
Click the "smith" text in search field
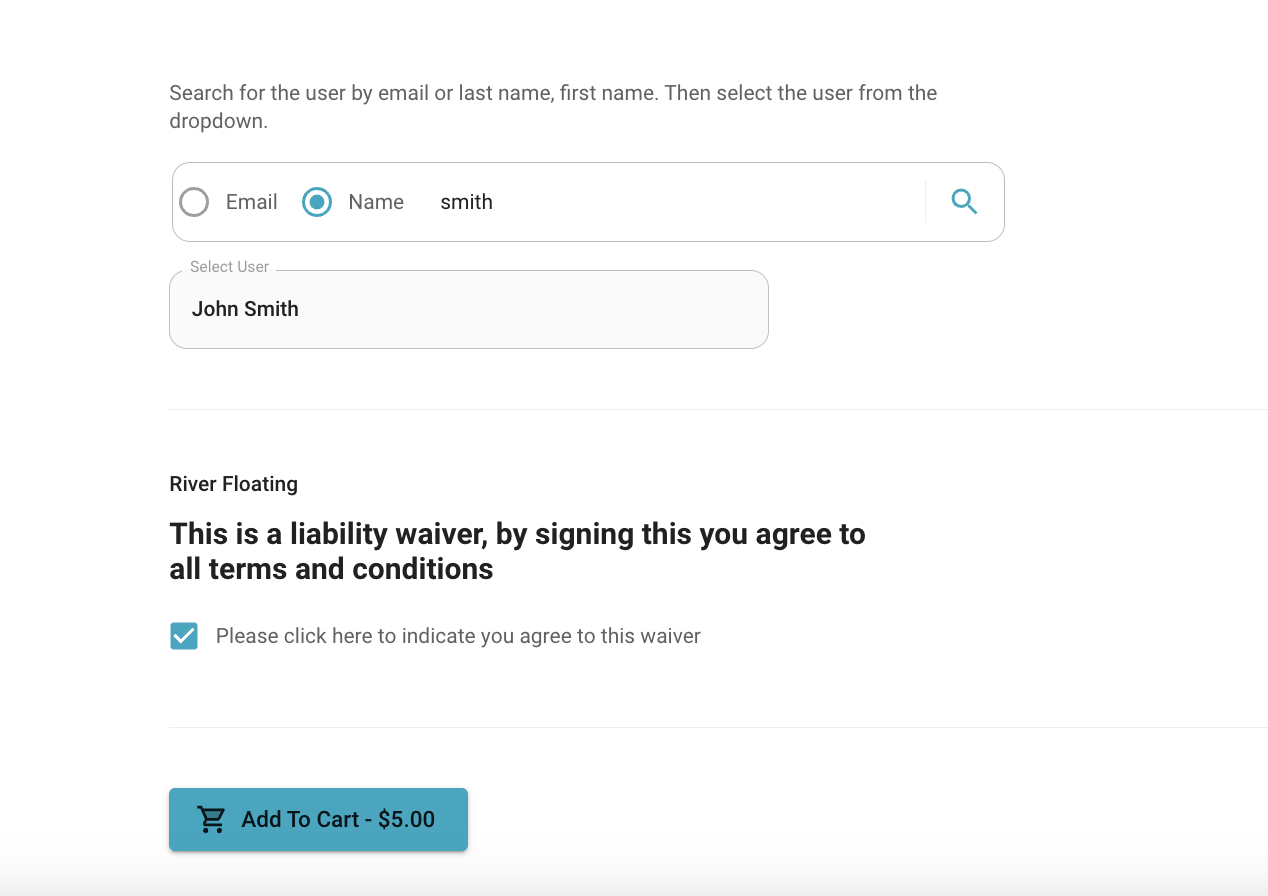(467, 202)
